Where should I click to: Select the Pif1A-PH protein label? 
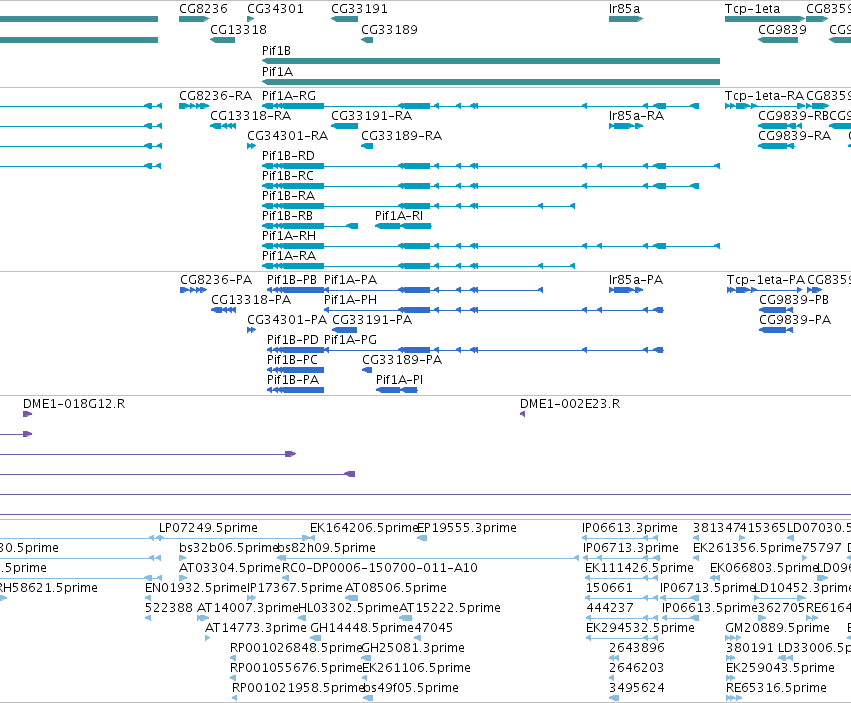tap(350, 300)
